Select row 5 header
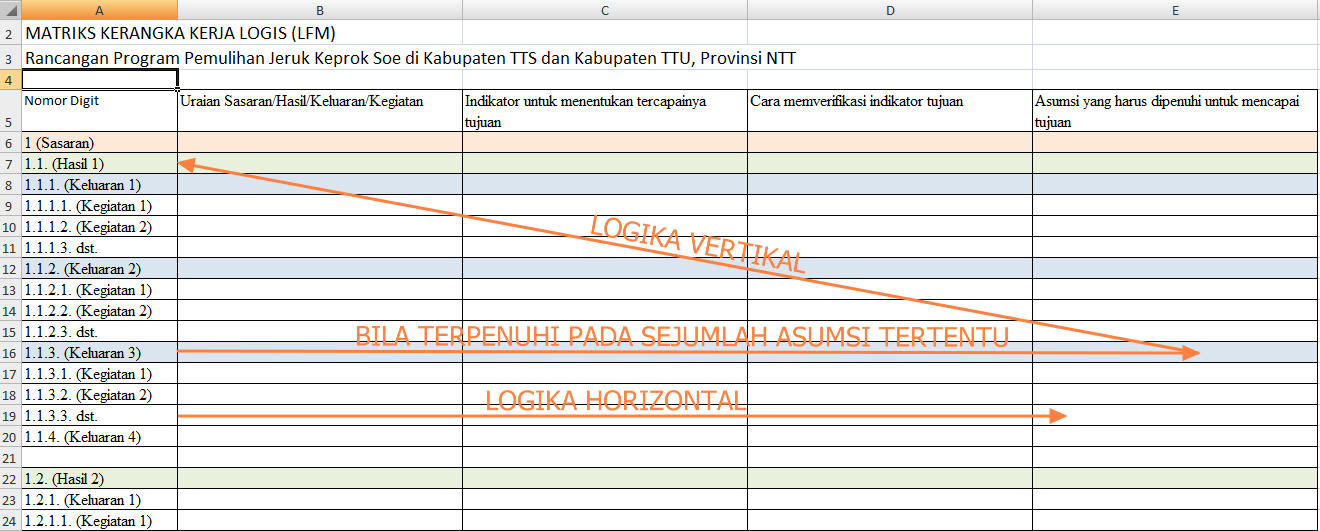This screenshot has width=1320, height=531. (10, 111)
